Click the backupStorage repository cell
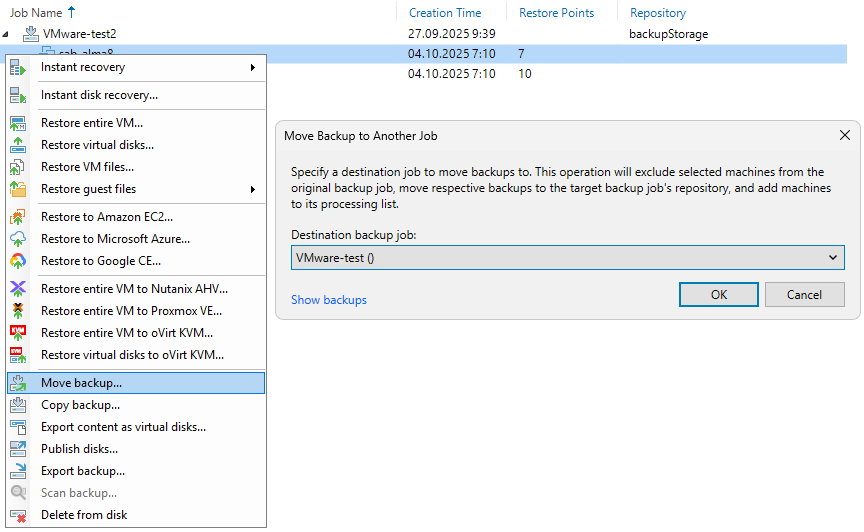 pos(668,34)
